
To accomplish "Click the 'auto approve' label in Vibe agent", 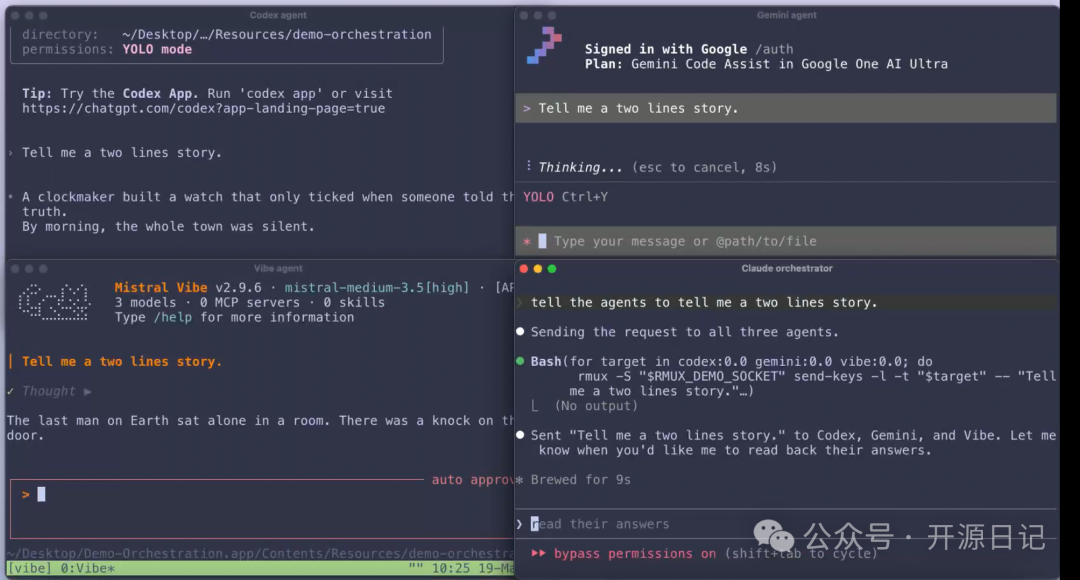I will [x=472, y=480].
